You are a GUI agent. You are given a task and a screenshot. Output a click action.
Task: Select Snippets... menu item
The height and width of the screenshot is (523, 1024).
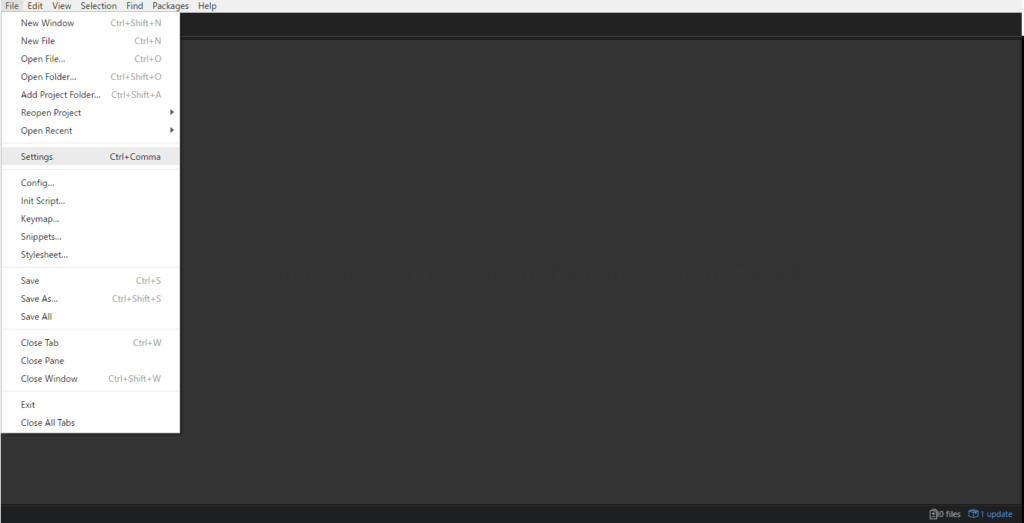coord(90,236)
